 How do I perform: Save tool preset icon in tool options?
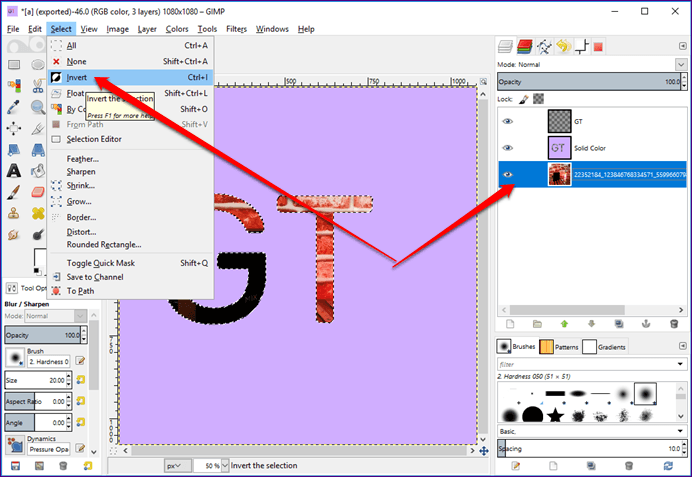(15, 466)
